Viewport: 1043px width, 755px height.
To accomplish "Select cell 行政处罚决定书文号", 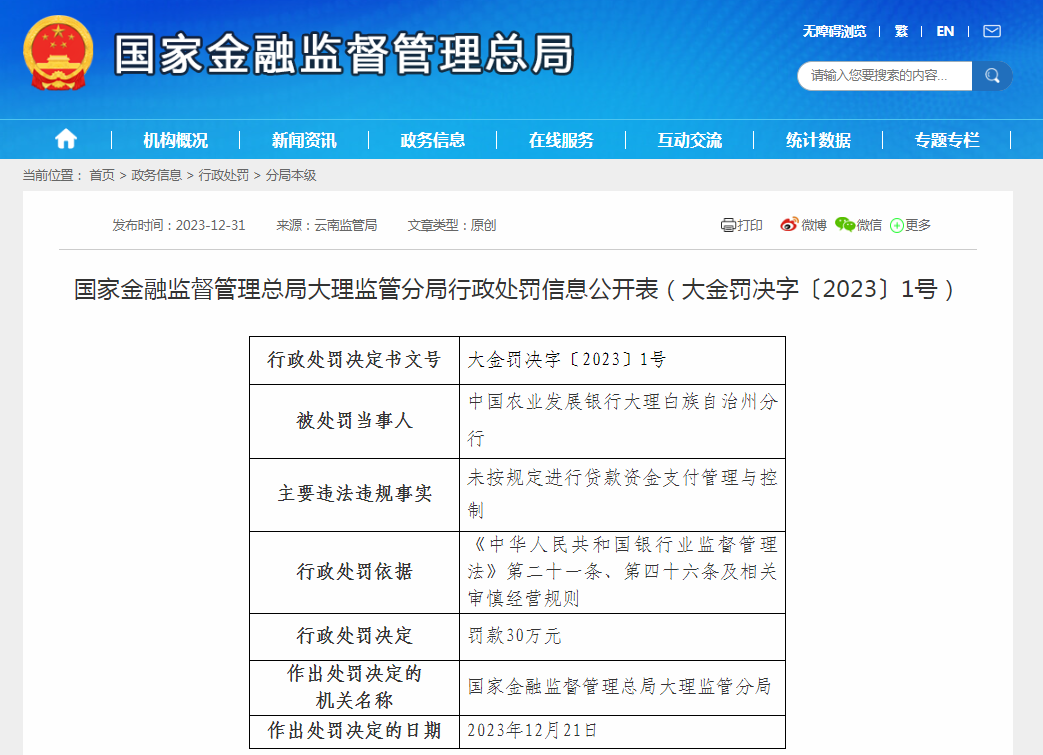I will tap(355, 361).
